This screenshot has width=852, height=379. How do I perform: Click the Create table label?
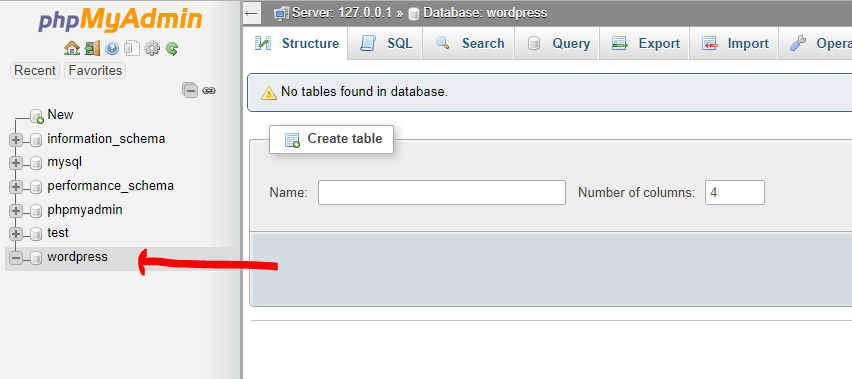345,139
